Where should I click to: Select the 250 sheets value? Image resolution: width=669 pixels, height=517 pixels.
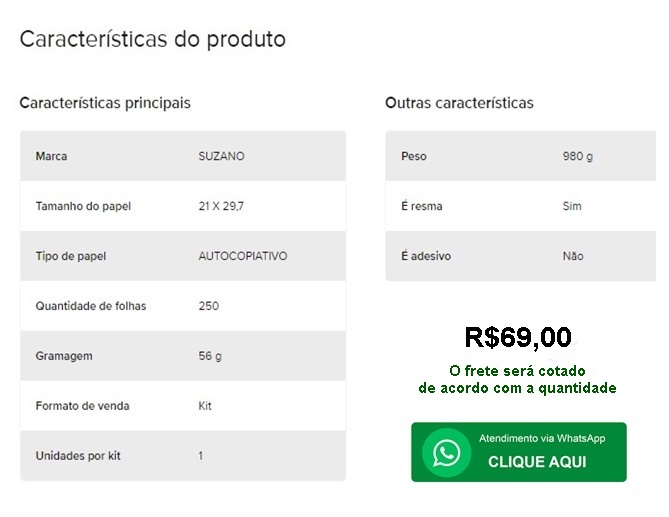click(209, 306)
